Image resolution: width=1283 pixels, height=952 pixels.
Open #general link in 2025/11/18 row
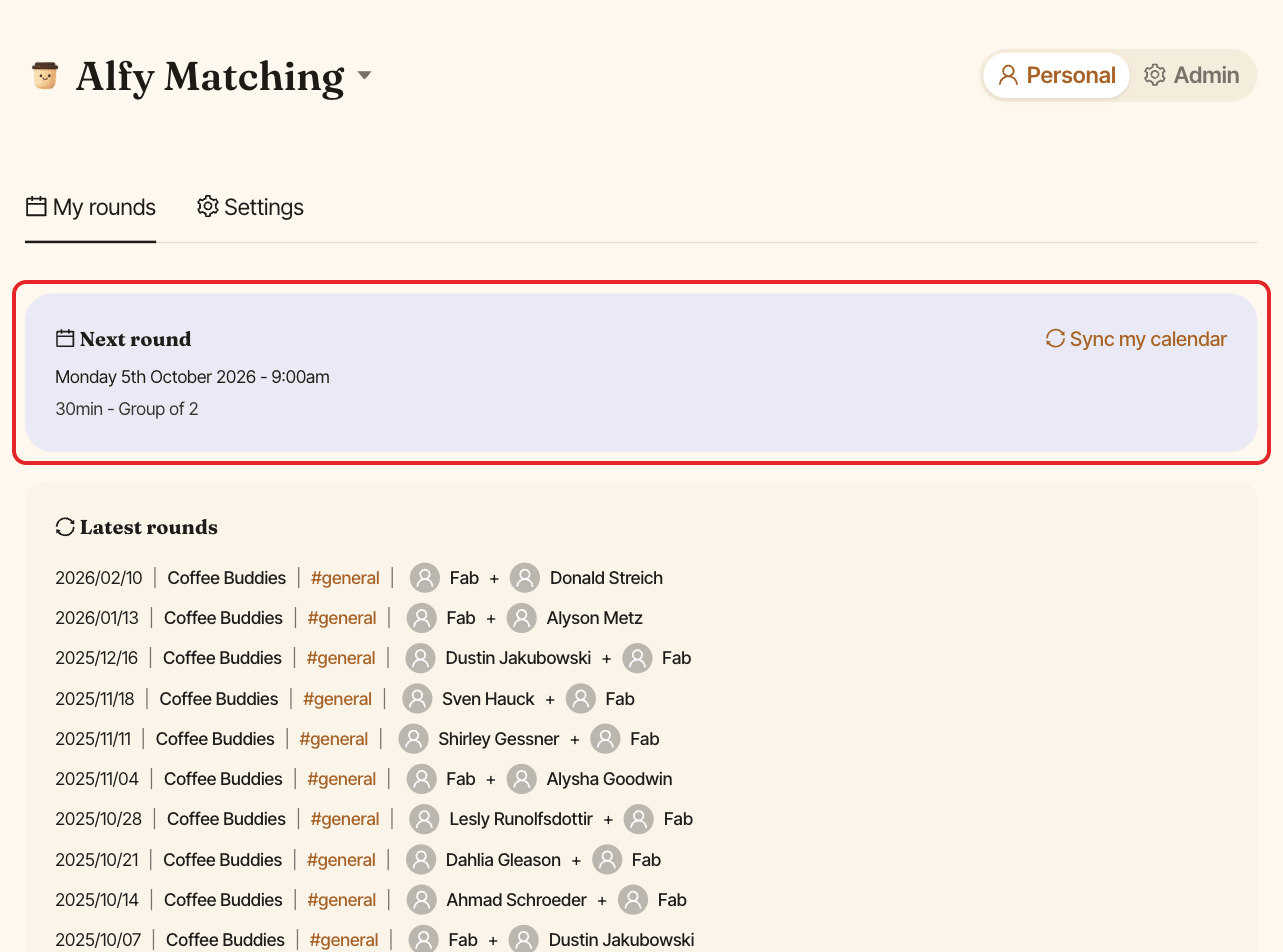pyautogui.click(x=337, y=699)
